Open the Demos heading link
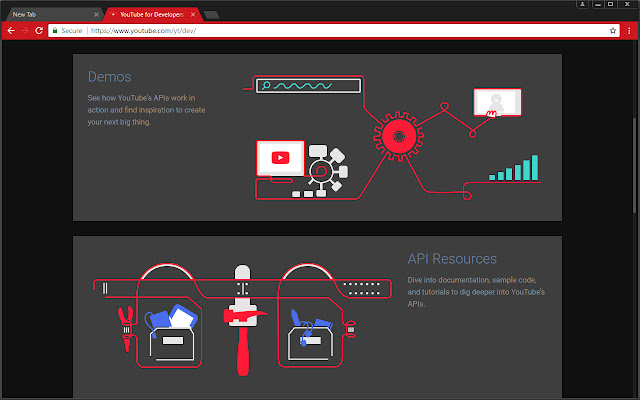Viewport: 640px width, 400px height. pos(109,77)
